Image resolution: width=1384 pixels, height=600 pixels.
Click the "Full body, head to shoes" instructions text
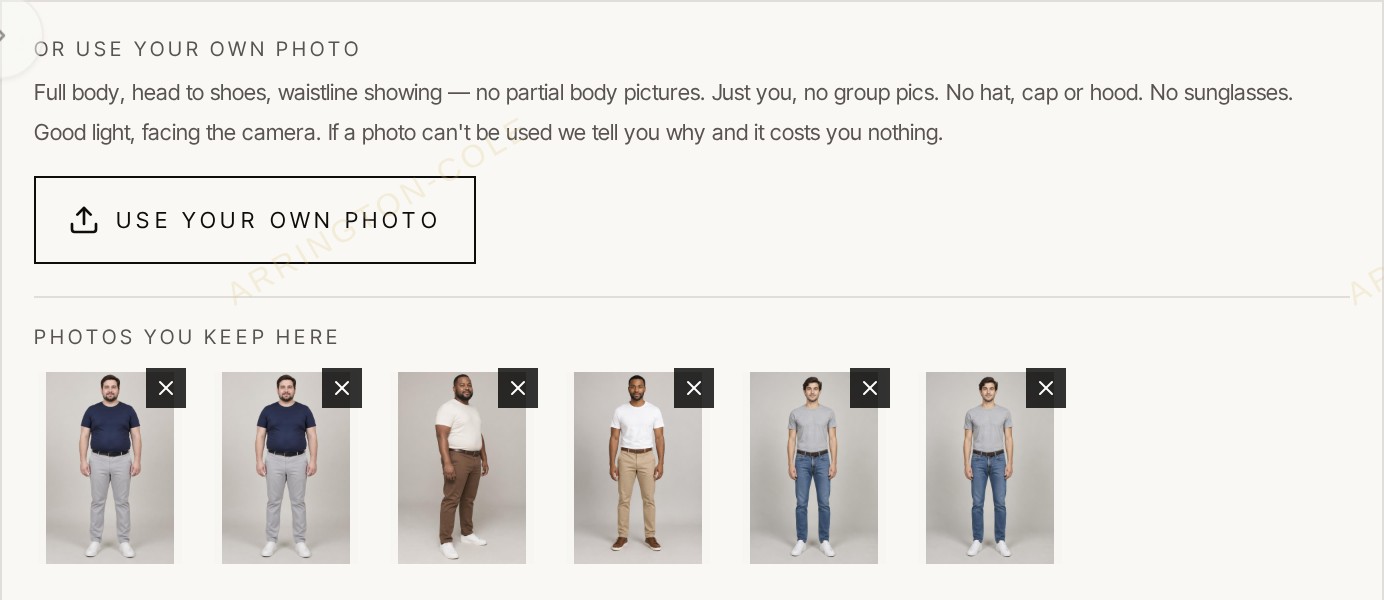(663, 112)
